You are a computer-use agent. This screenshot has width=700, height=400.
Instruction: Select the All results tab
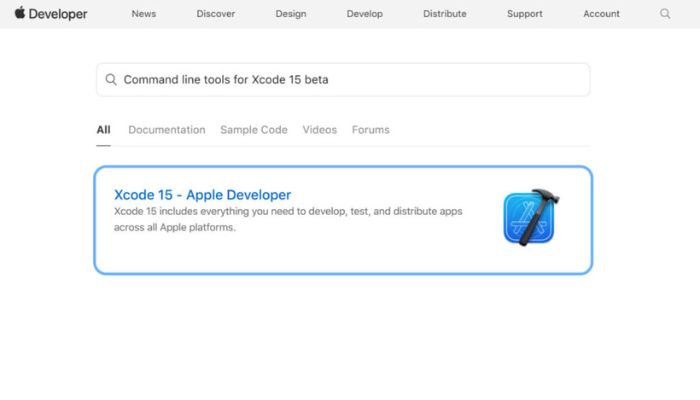coord(104,130)
